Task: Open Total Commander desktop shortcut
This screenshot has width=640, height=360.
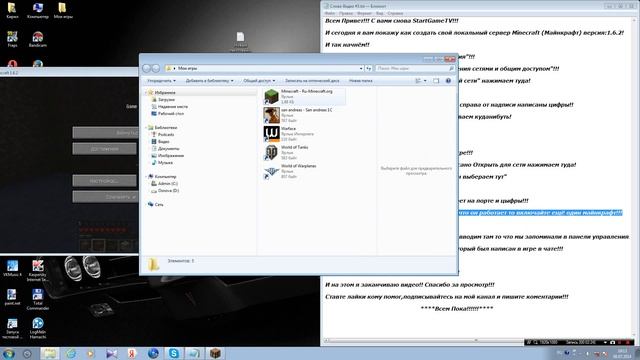Action: [38, 299]
